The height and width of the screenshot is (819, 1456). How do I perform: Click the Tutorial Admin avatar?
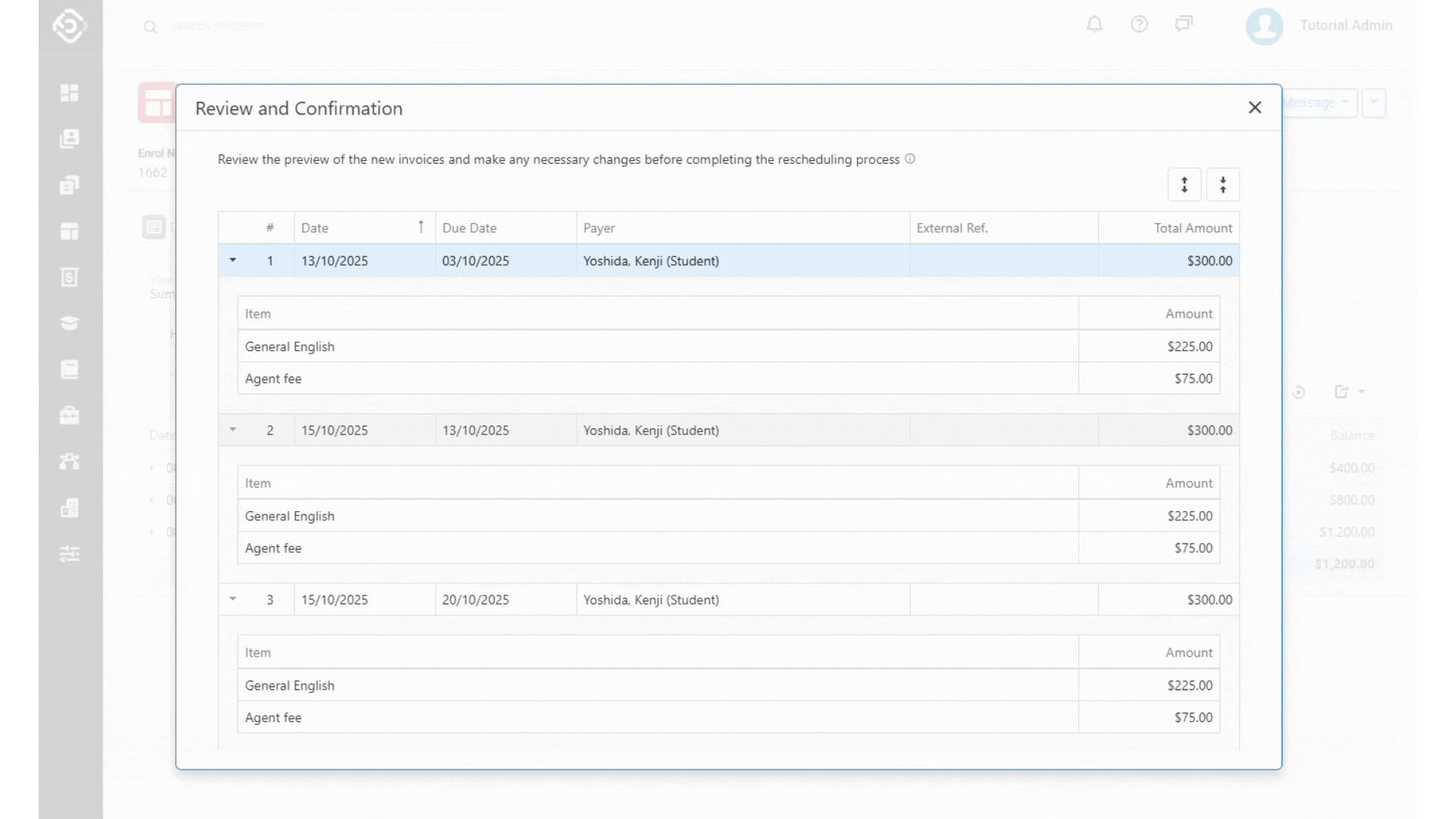click(1264, 26)
